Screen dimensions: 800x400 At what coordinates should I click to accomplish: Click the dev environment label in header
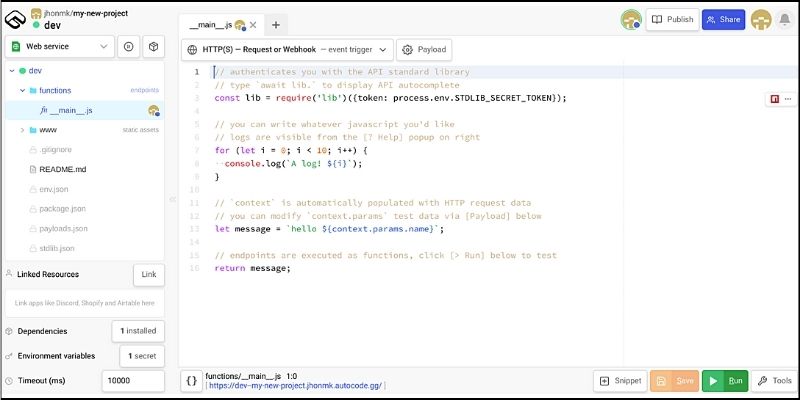click(x=53, y=25)
